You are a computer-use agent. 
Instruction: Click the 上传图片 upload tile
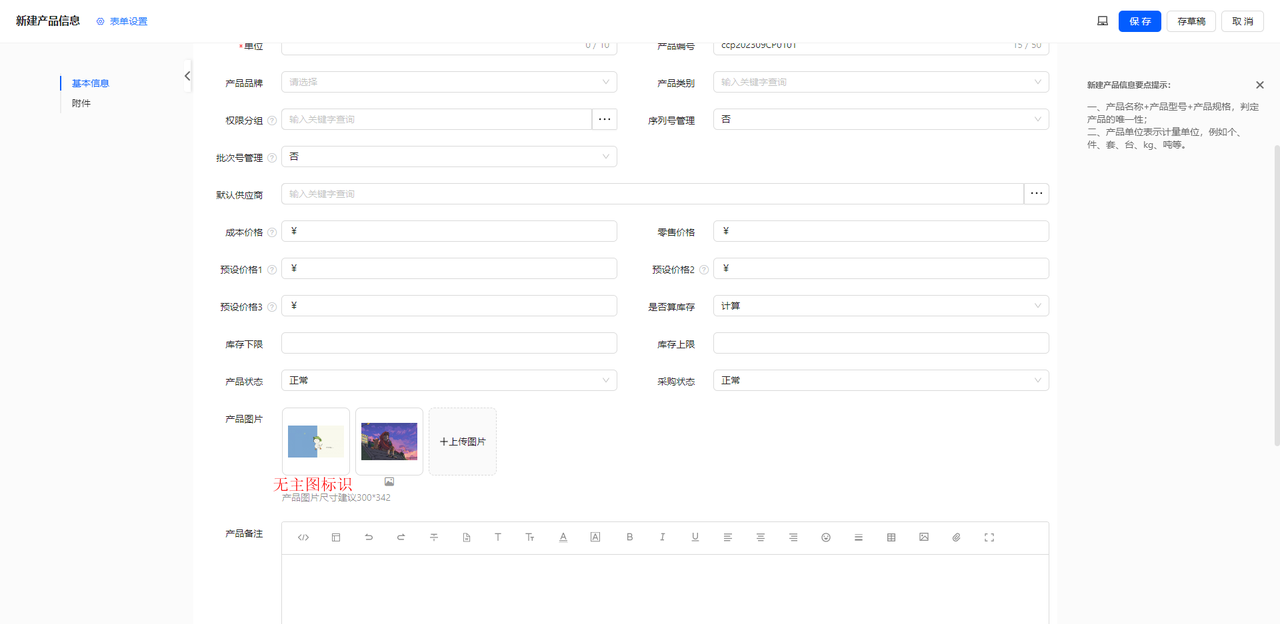tap(462, 441)
